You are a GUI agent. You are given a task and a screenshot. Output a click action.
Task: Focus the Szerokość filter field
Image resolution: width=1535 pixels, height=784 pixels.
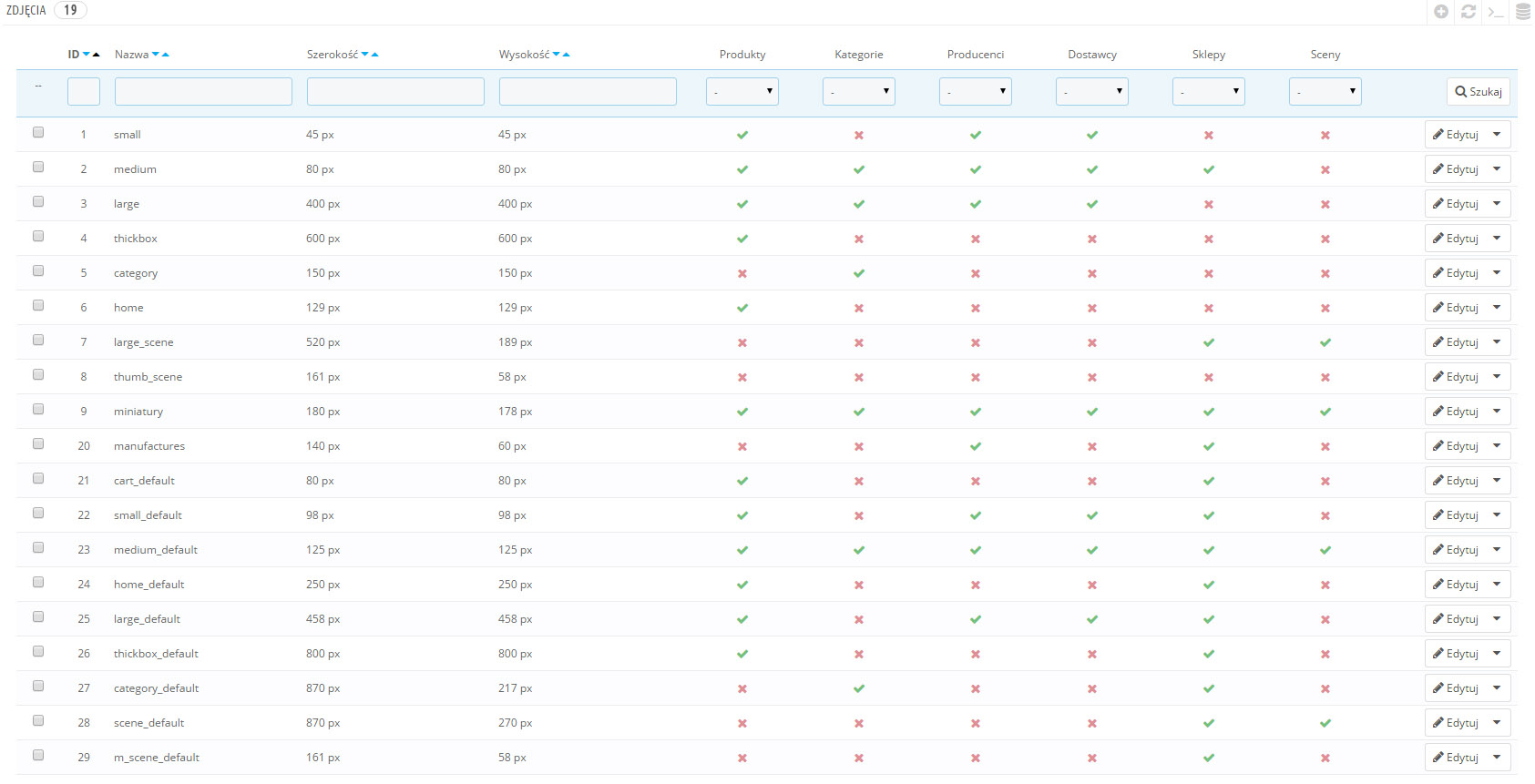pyautogui.click(x=395, y=91)
